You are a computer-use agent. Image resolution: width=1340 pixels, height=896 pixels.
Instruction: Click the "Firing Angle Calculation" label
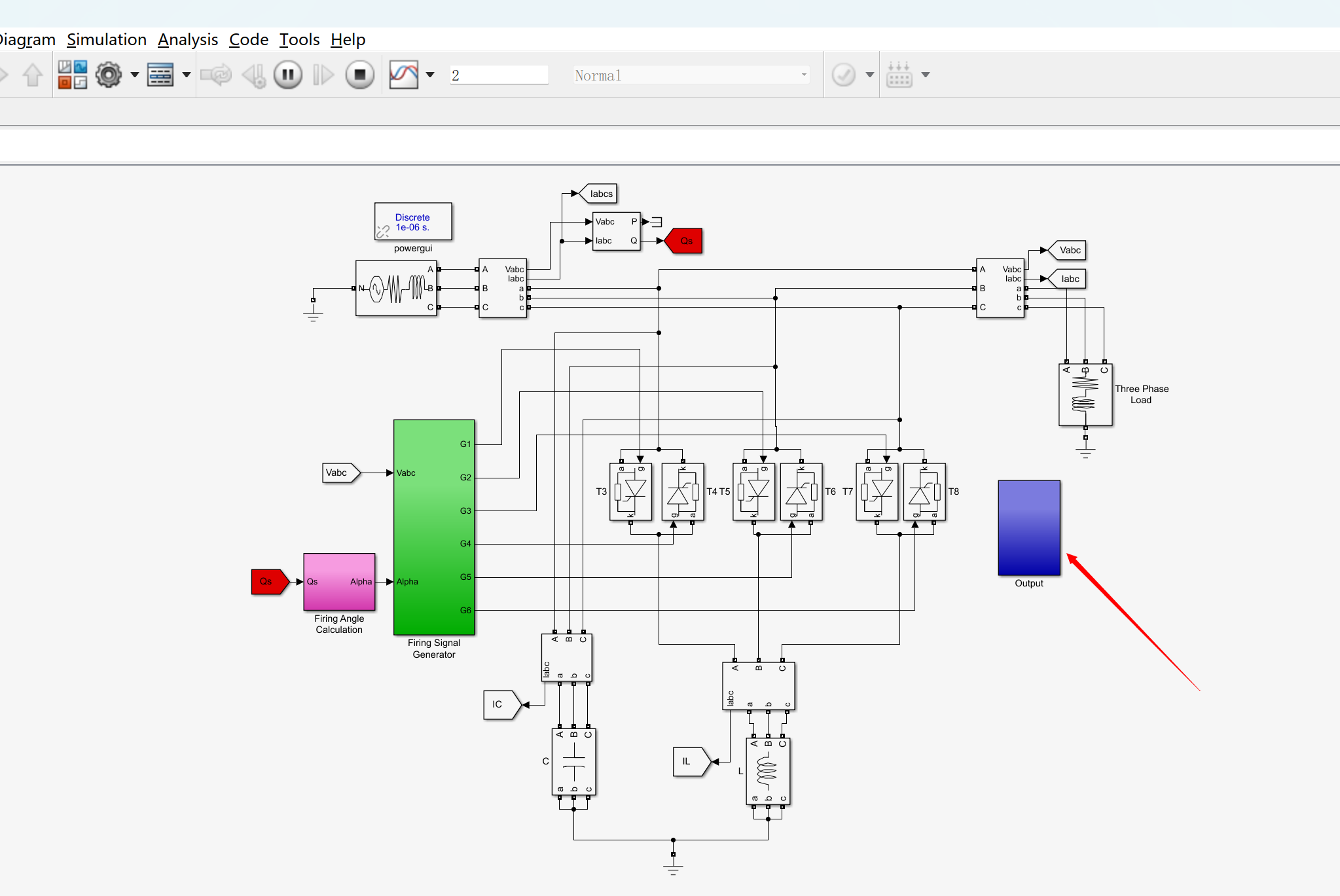pyautogui.click(x=339, y=624)
